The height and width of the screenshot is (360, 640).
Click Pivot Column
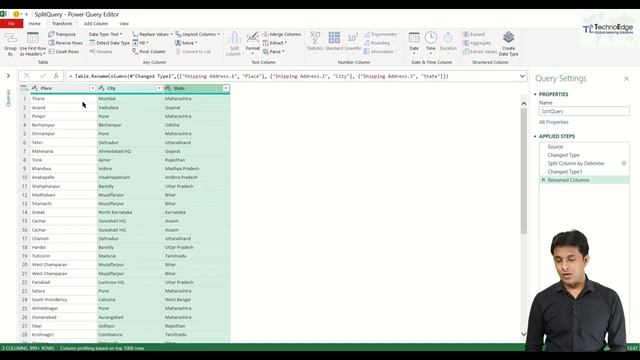(x=149, y=52)
